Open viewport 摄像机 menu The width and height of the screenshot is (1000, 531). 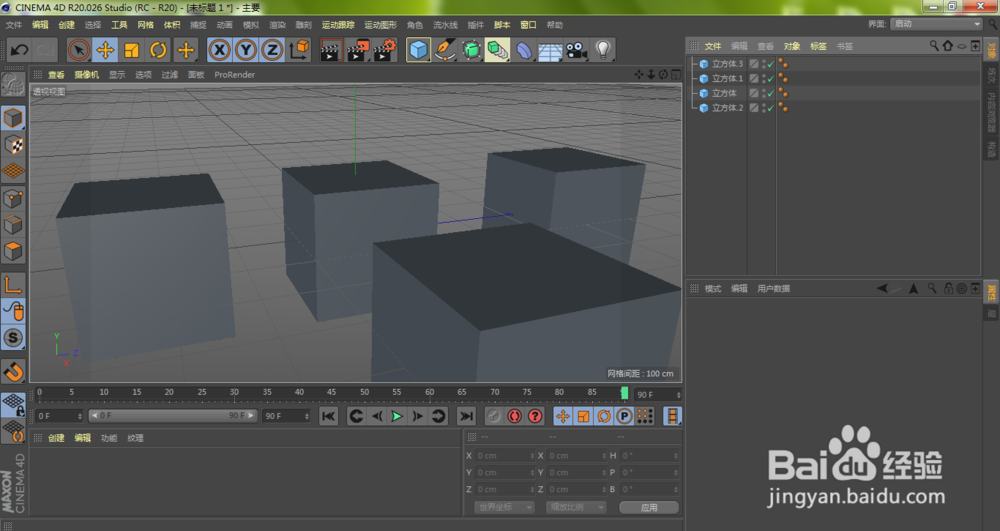pos(87,75)
